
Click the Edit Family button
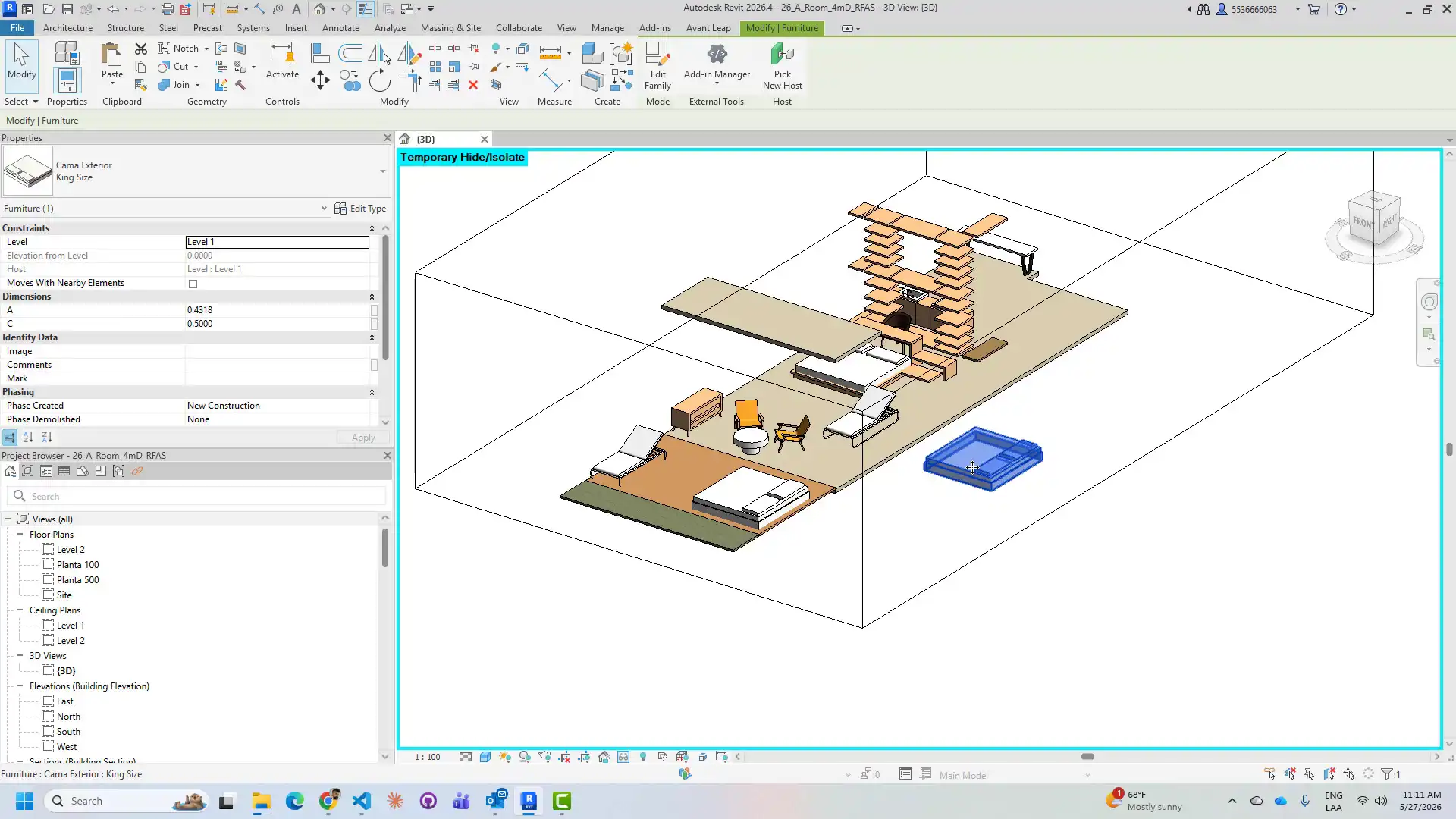[657, 66]
